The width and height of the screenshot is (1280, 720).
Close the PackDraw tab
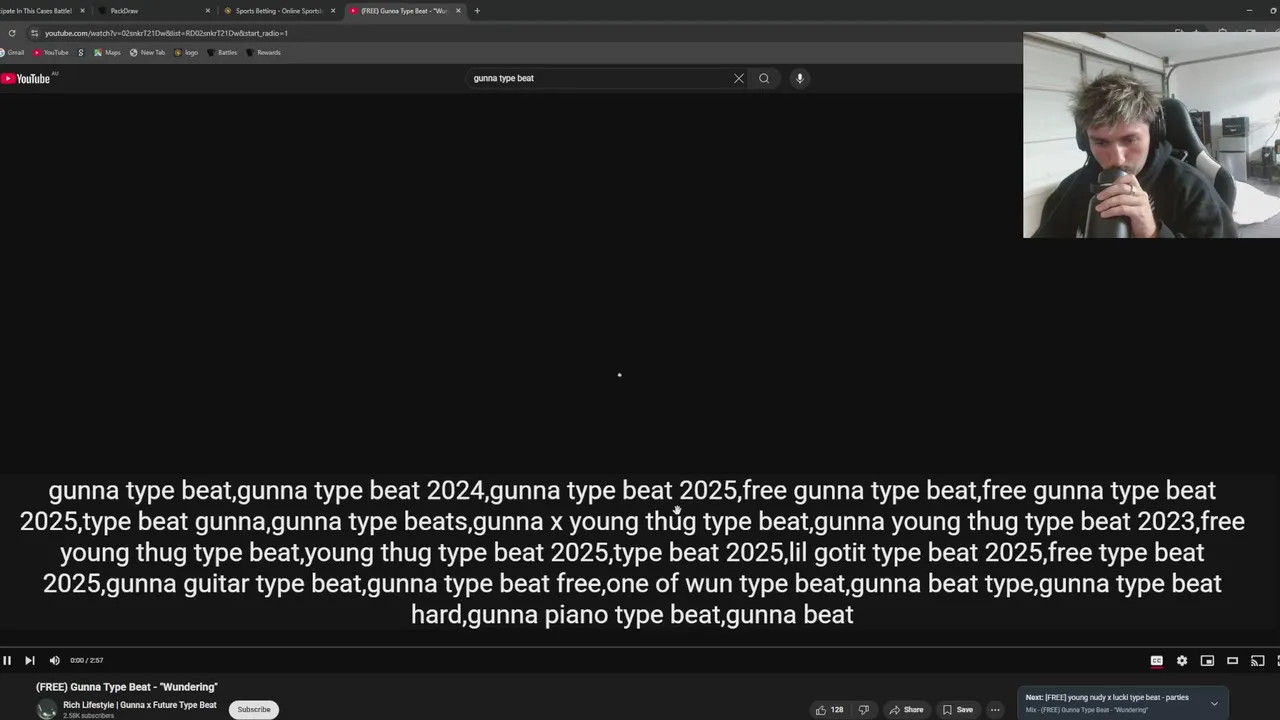(208, 11)
